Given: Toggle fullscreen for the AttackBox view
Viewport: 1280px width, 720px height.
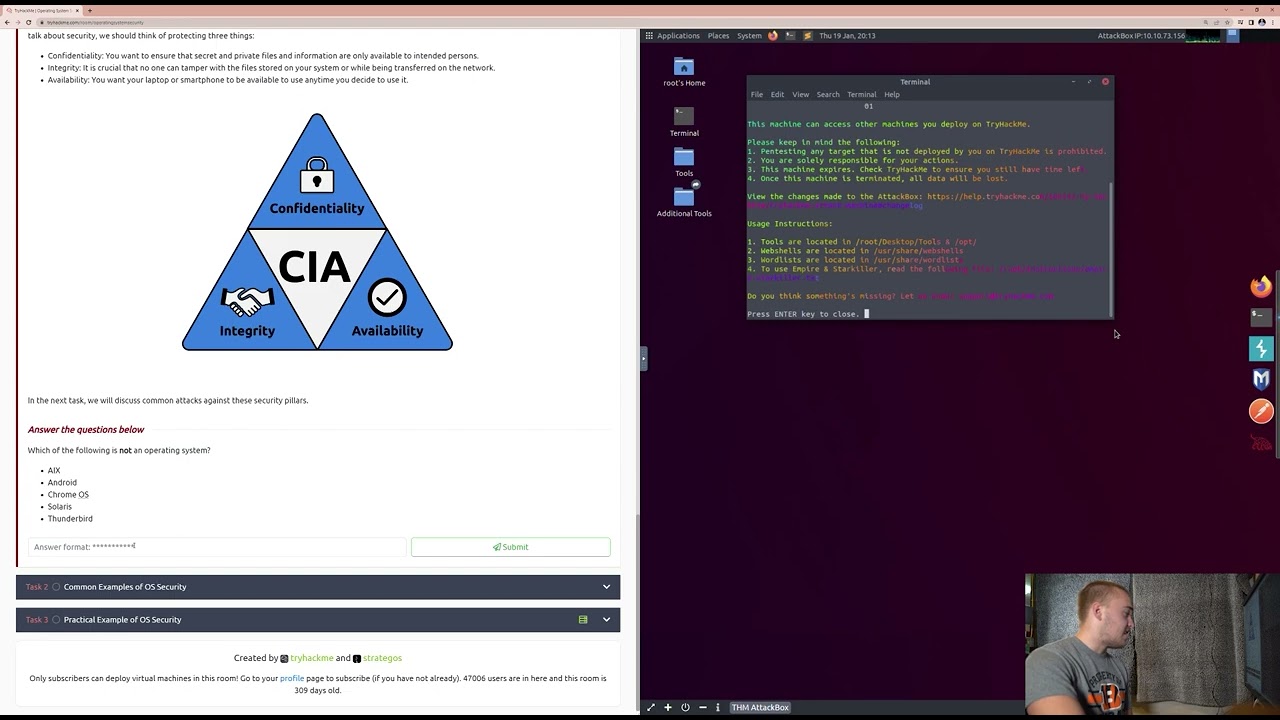Looking at the screenshot, I should (x=651, y=707).
